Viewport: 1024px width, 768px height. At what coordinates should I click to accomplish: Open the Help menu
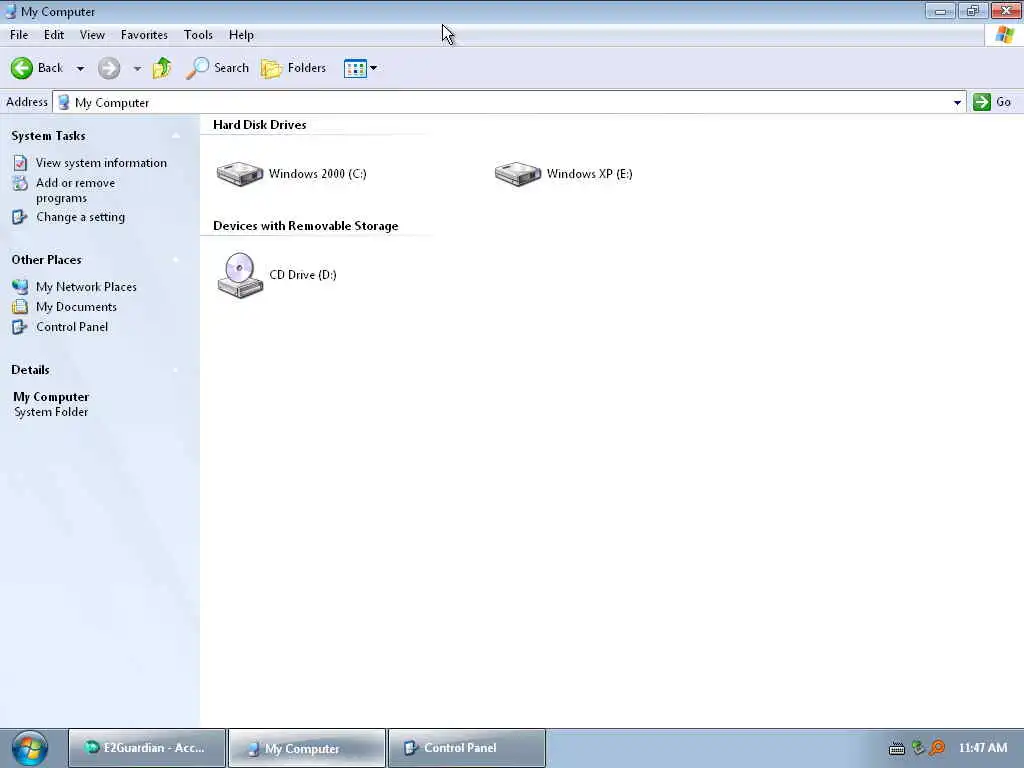pos(241,35)
